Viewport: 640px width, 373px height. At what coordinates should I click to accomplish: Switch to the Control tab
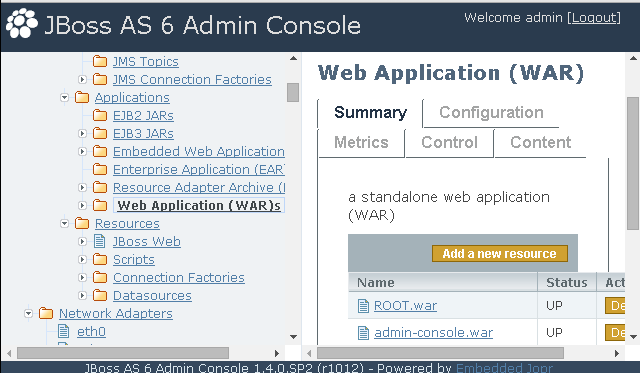click(449, 142)
